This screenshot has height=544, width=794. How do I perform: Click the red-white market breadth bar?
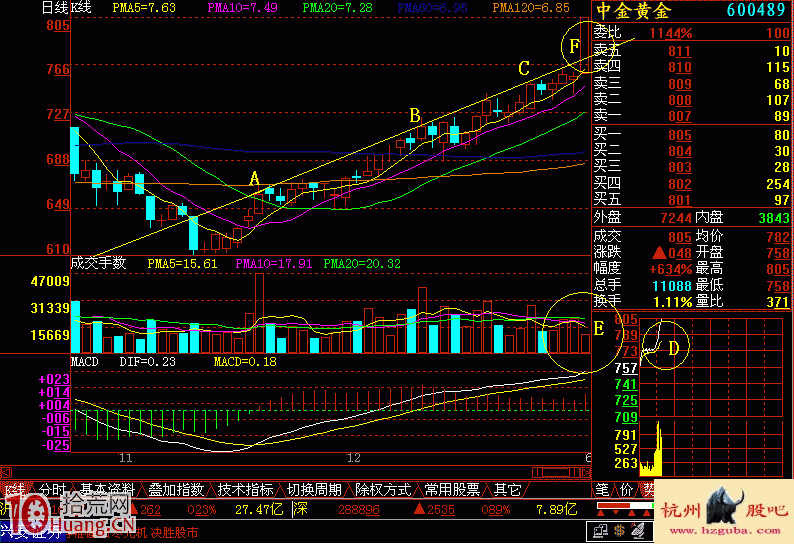(x=625, y=506)
